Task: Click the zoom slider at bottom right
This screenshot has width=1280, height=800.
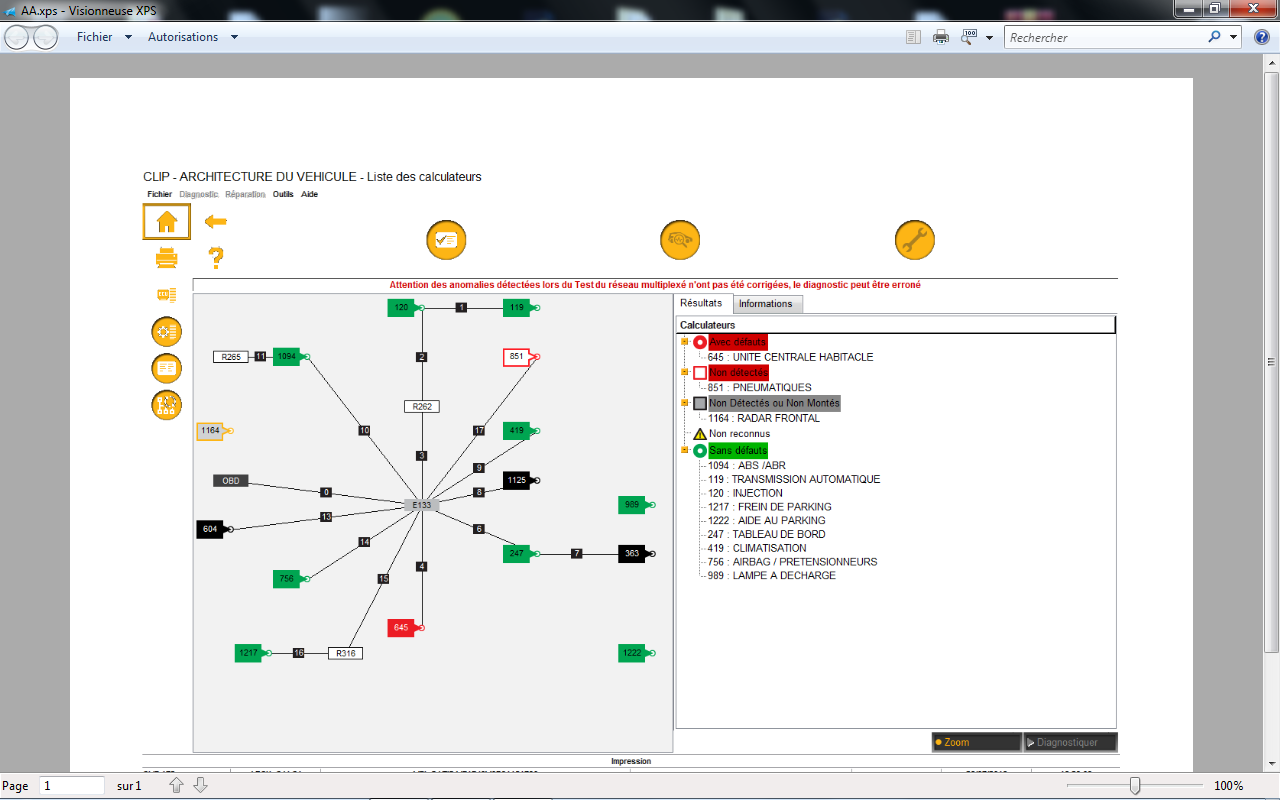Action: tap(1134, 786)
